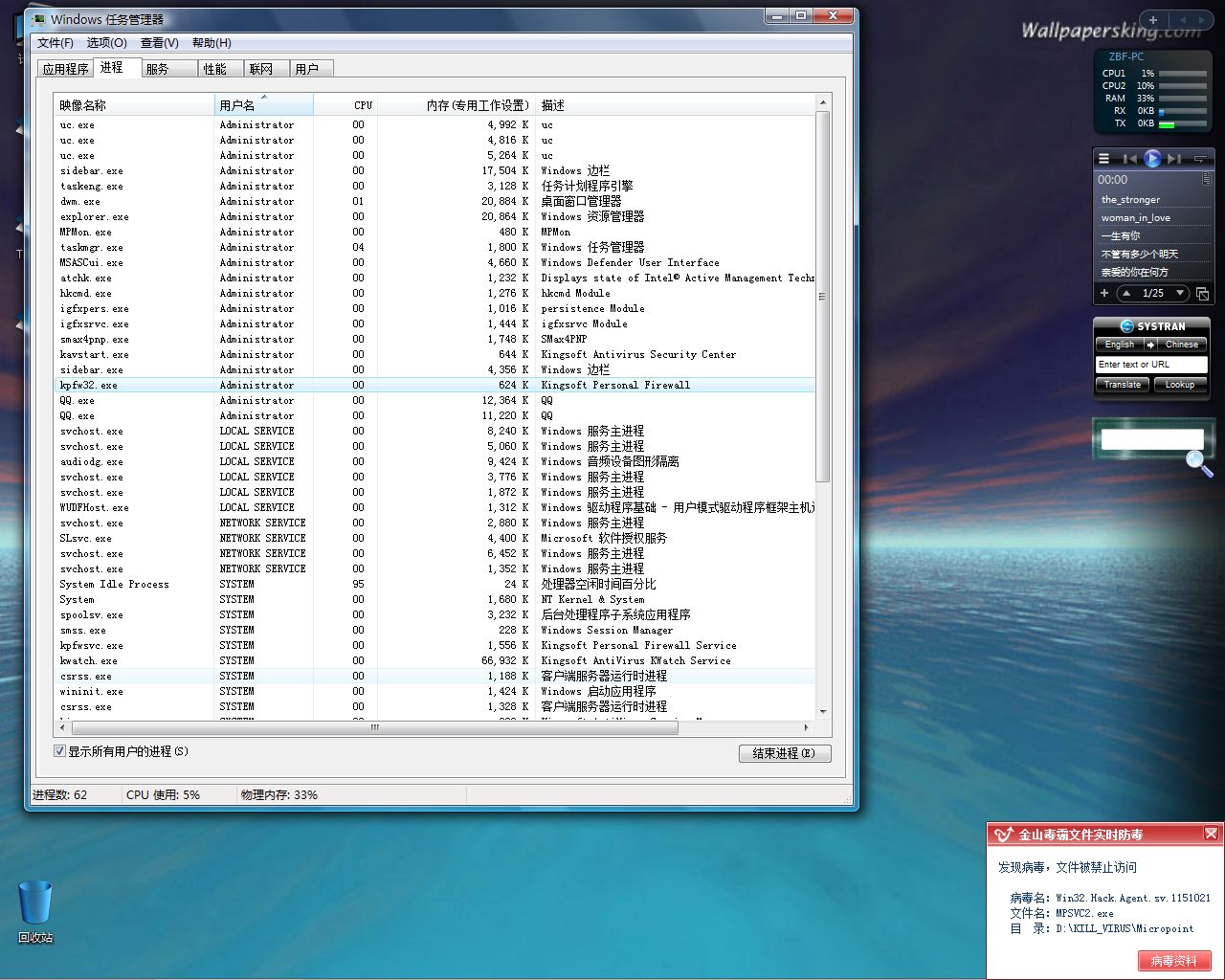The width and height of the screenshot is (1225, 980).
Task: Open the 选项(O) menu
Action: click(107, 42)
